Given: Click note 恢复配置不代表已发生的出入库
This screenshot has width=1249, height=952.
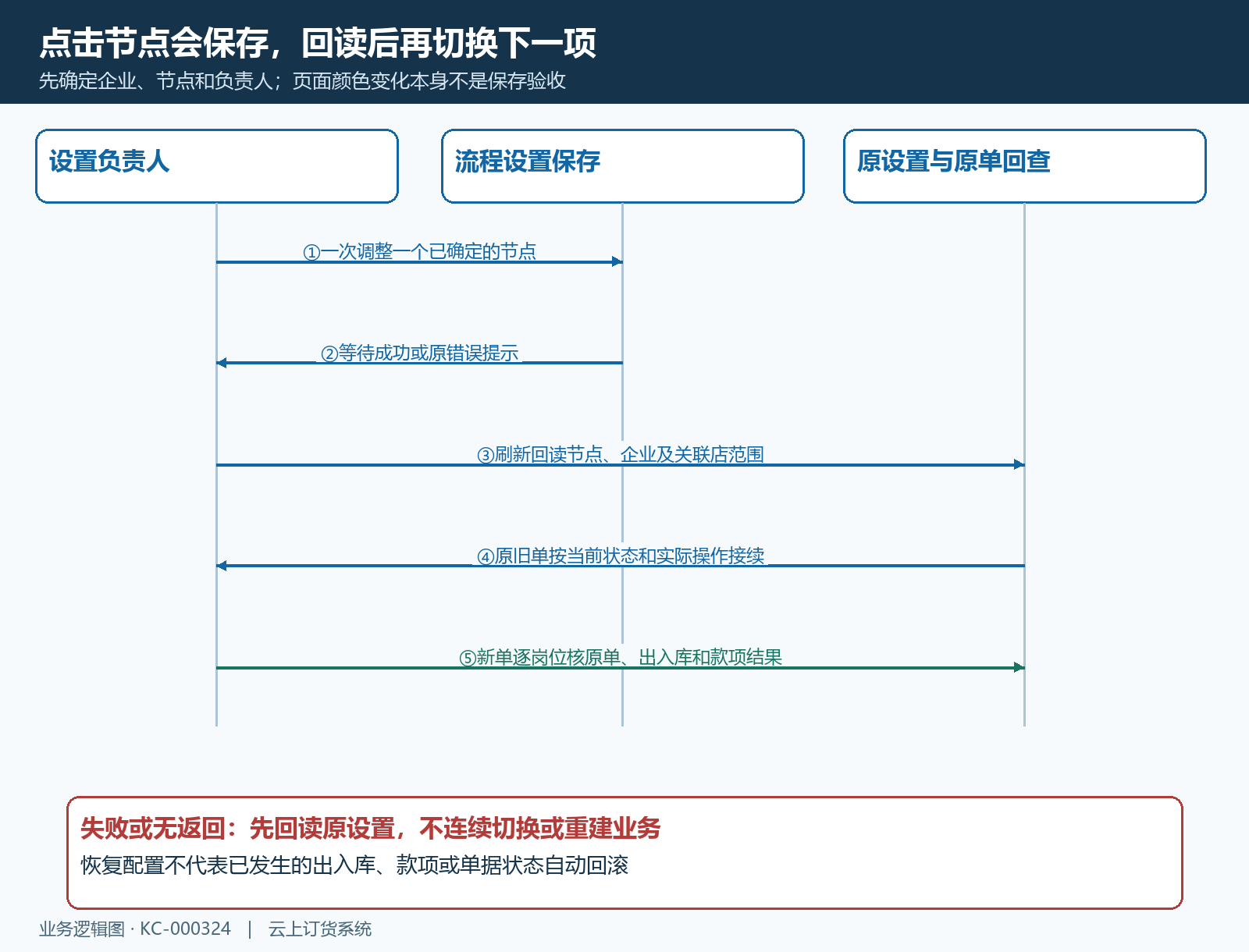Looking at the screenshot, I should [x=229, y=865].
